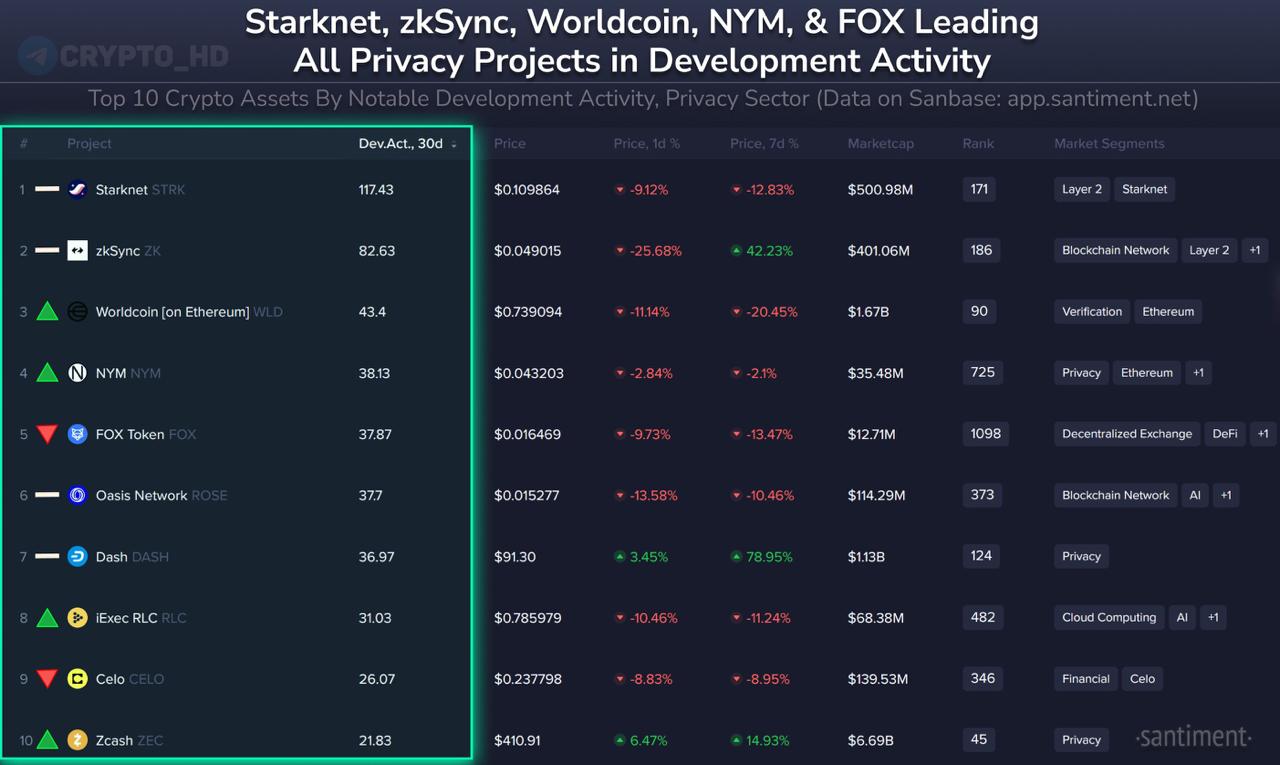Image resolution: width=1280 pixels, height=765 pixels.
Task: Click the Dash logo icon
Action: 77,556
